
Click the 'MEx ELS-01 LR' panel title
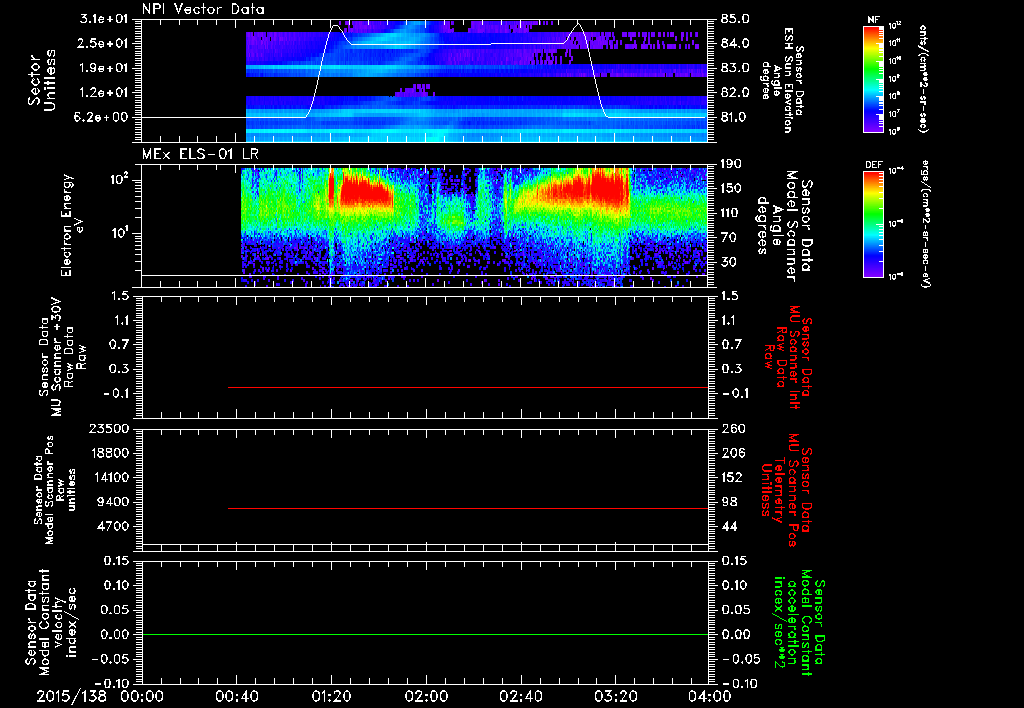(x=200, y=154)
